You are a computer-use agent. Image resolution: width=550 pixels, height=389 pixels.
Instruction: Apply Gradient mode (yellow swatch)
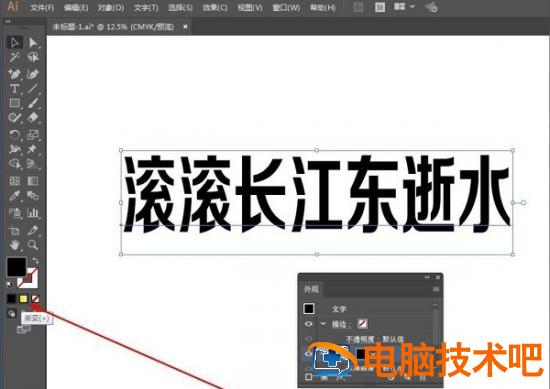pyautogui.click(x=23, y=299)
